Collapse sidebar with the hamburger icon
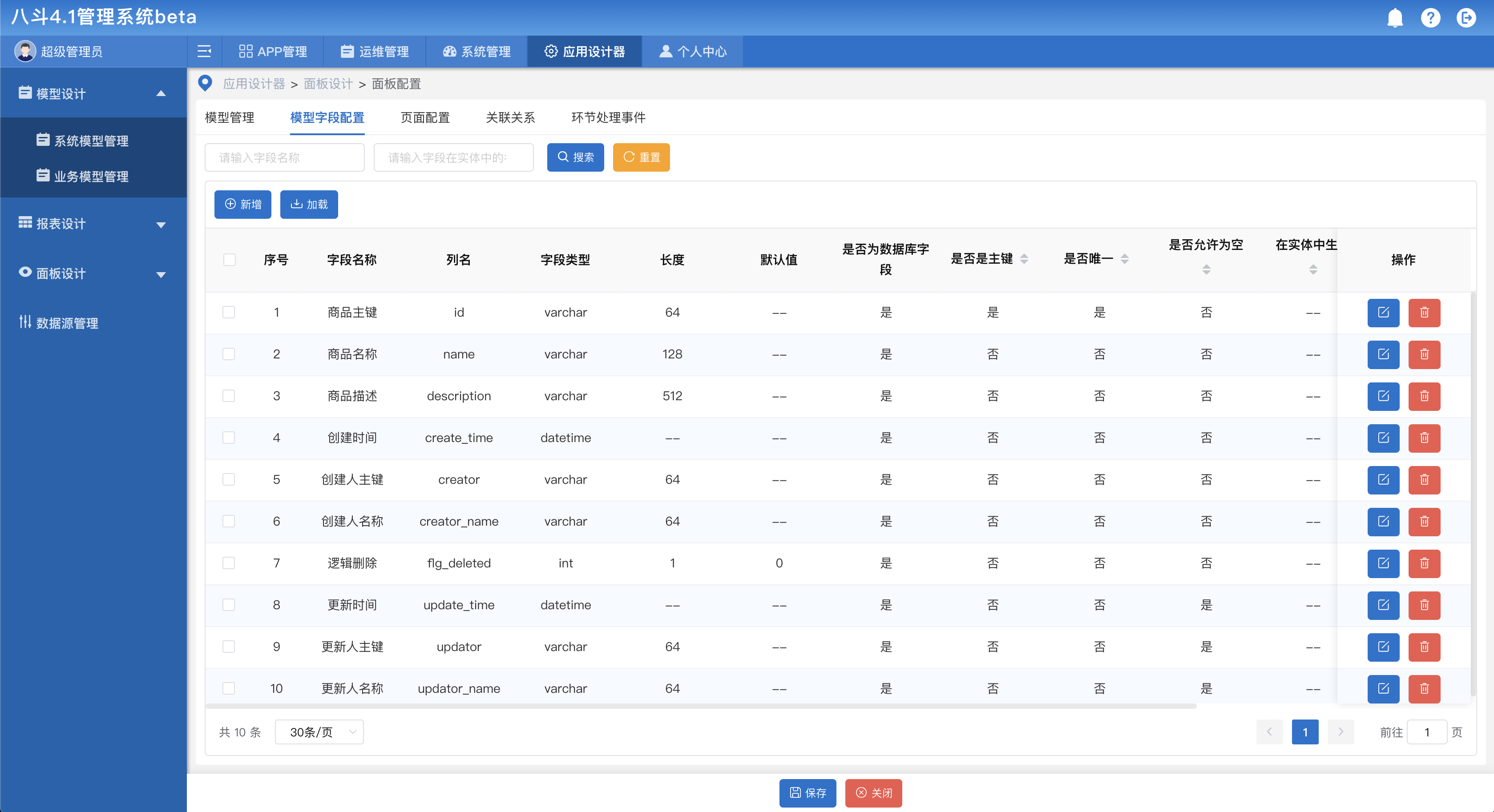This screenshot has height=812, width=1494. pos(204,52)
